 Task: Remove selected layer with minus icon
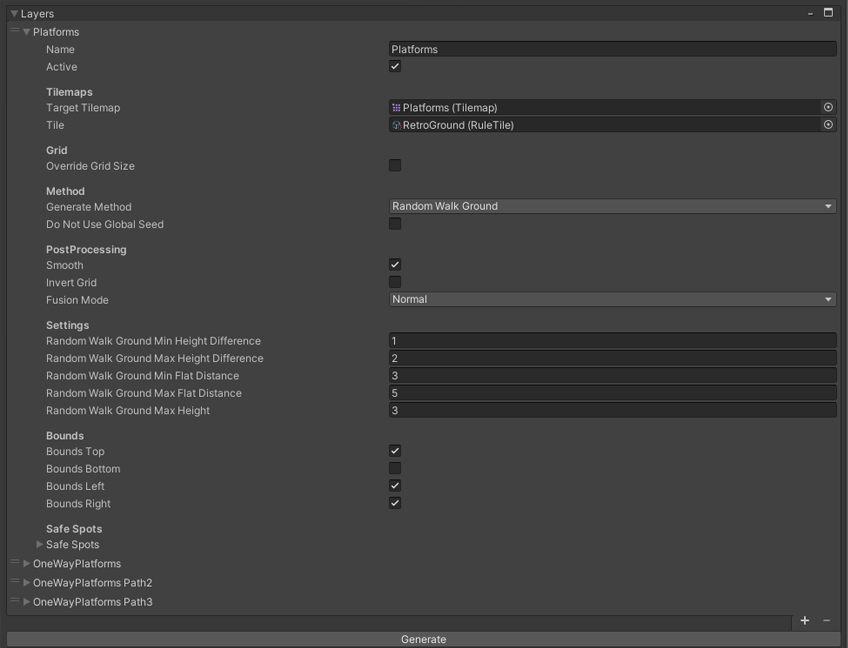click(x=826, y=621)
